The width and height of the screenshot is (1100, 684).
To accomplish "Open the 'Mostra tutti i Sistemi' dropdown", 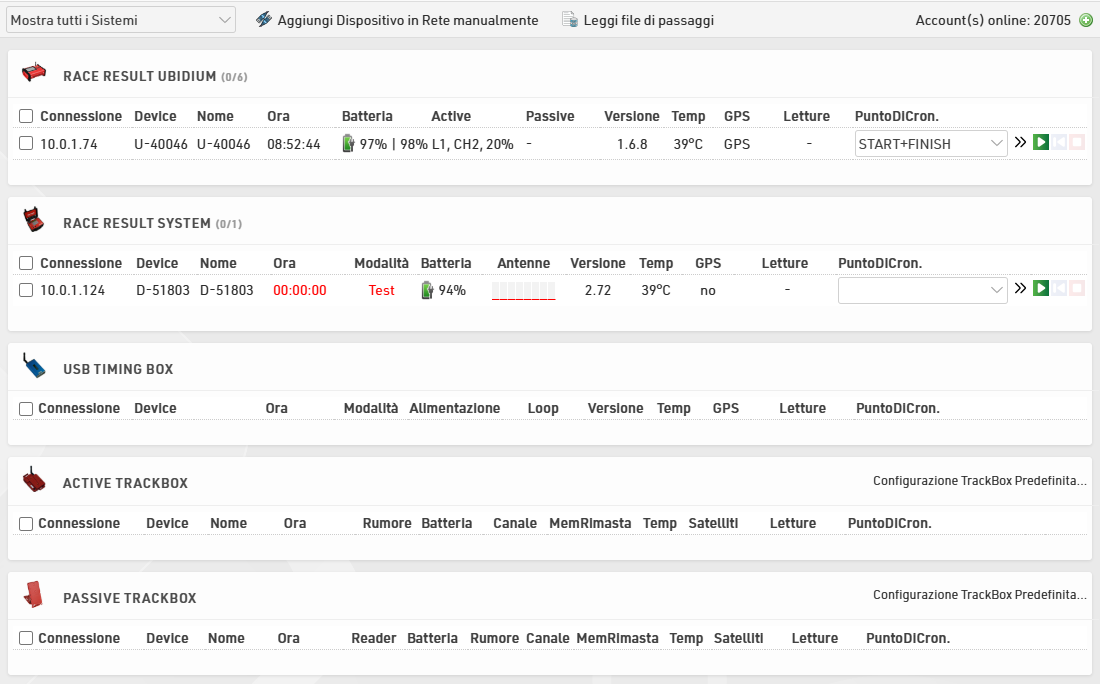I will (120, 20).
